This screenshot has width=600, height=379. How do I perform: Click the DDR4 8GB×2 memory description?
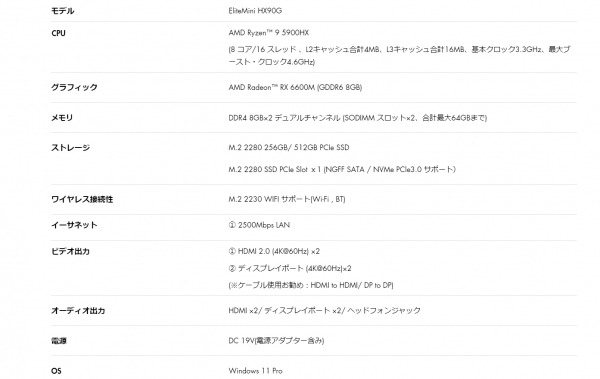[358, 118]
